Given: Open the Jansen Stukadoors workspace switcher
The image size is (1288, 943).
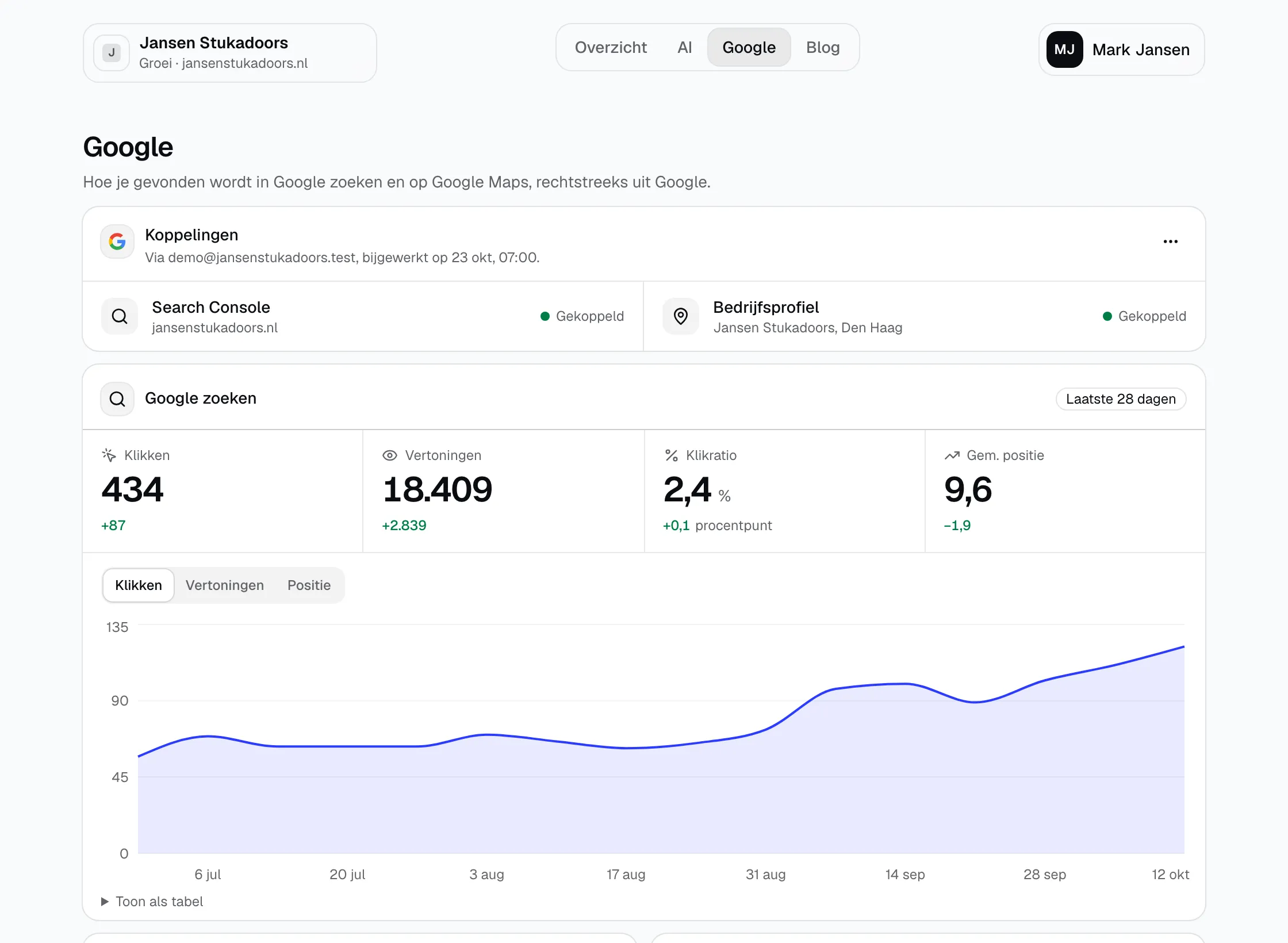Looking at the screenshot, I should (x=230, y=53).
